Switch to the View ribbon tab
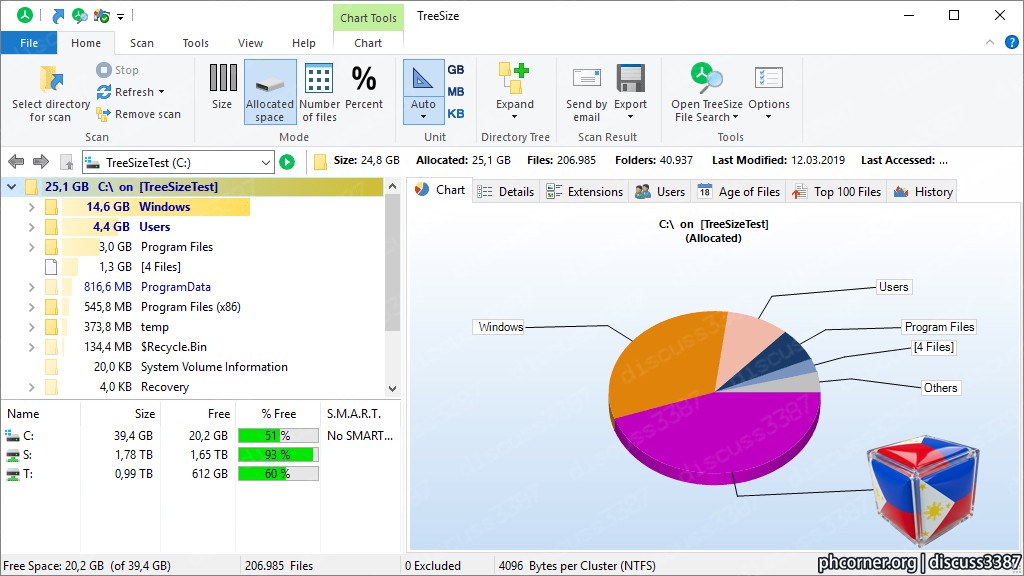 (250, 43)
